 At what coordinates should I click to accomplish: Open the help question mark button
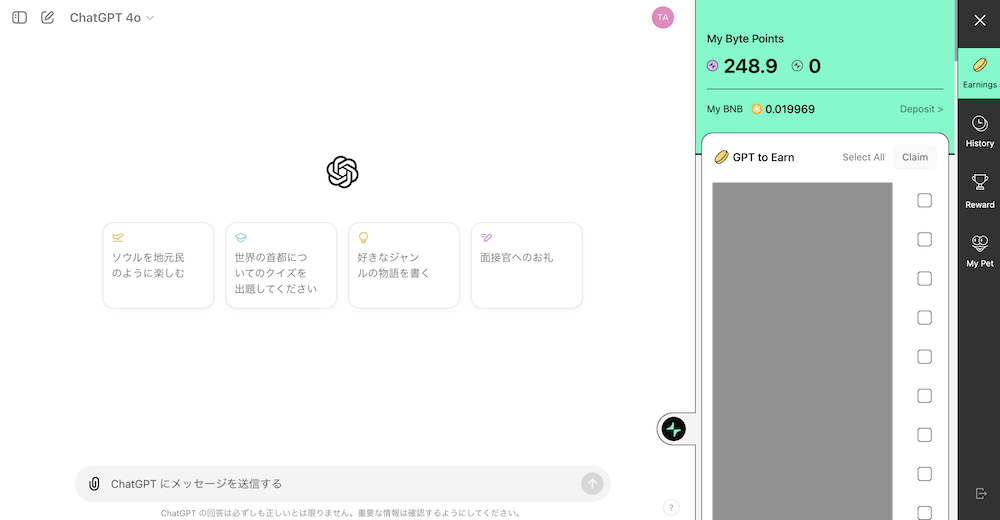point(671,508)
